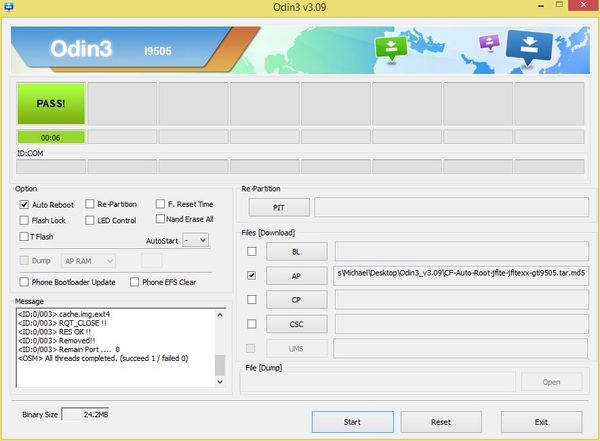Viewport: 600px width, 441px height.
Task: Click the 00:06 elapsed time progress bar
Action: [51, 137]
